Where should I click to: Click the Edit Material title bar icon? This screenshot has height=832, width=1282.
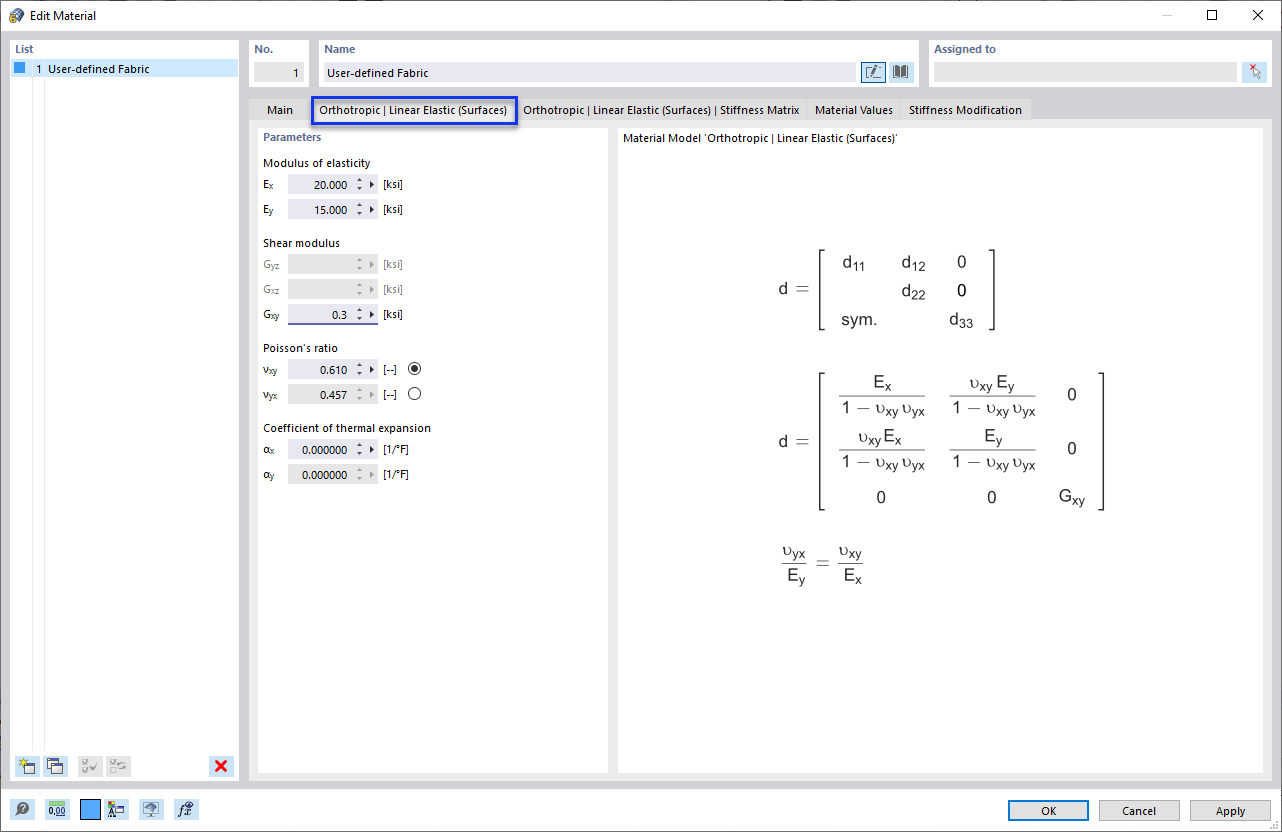(x=16, y=16)
